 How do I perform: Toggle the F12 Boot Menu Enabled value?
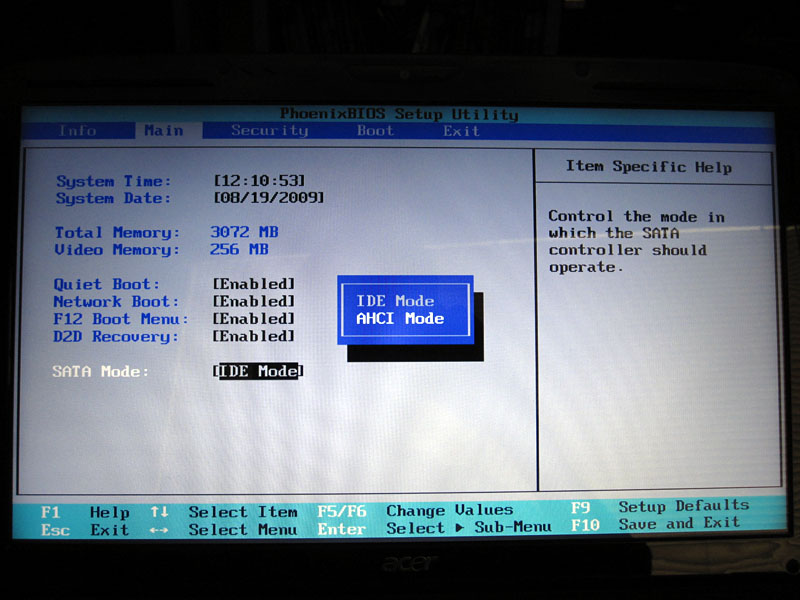pos(254,318)
